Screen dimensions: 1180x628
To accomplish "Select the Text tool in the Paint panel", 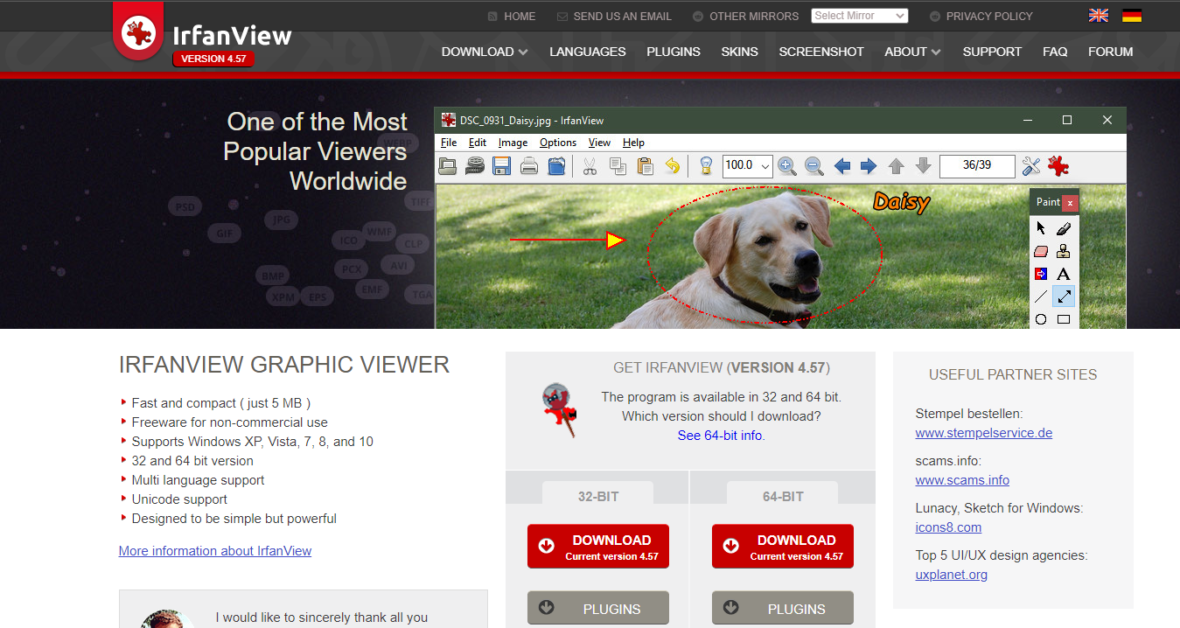I will pyautogui.click(x=1063, y=273).
